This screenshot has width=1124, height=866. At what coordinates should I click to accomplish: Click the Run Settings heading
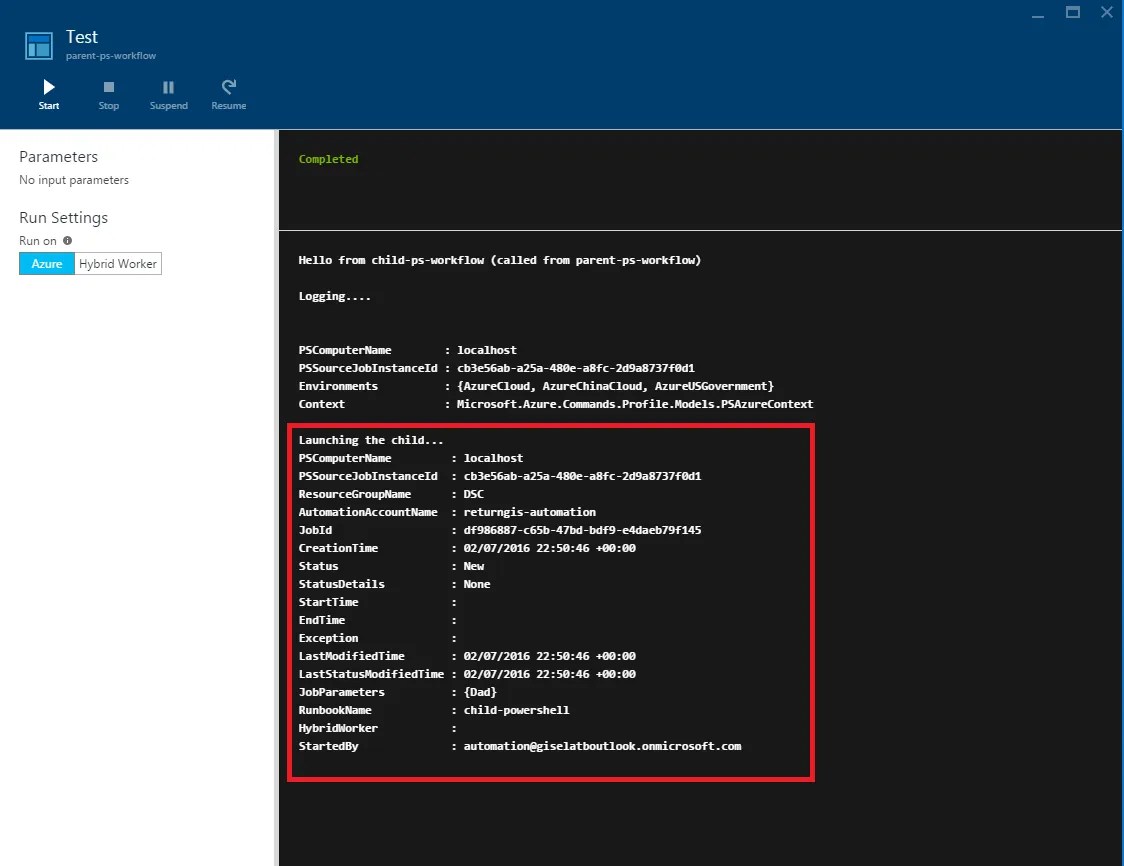(63, 217)
